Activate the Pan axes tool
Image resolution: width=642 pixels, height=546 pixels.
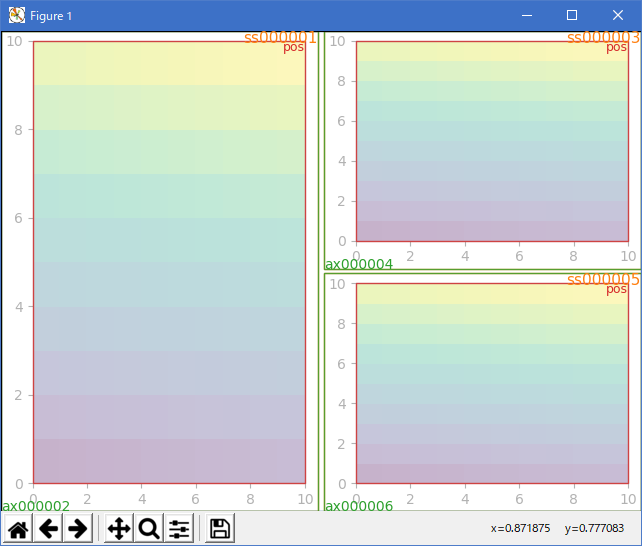coord(119,528)
